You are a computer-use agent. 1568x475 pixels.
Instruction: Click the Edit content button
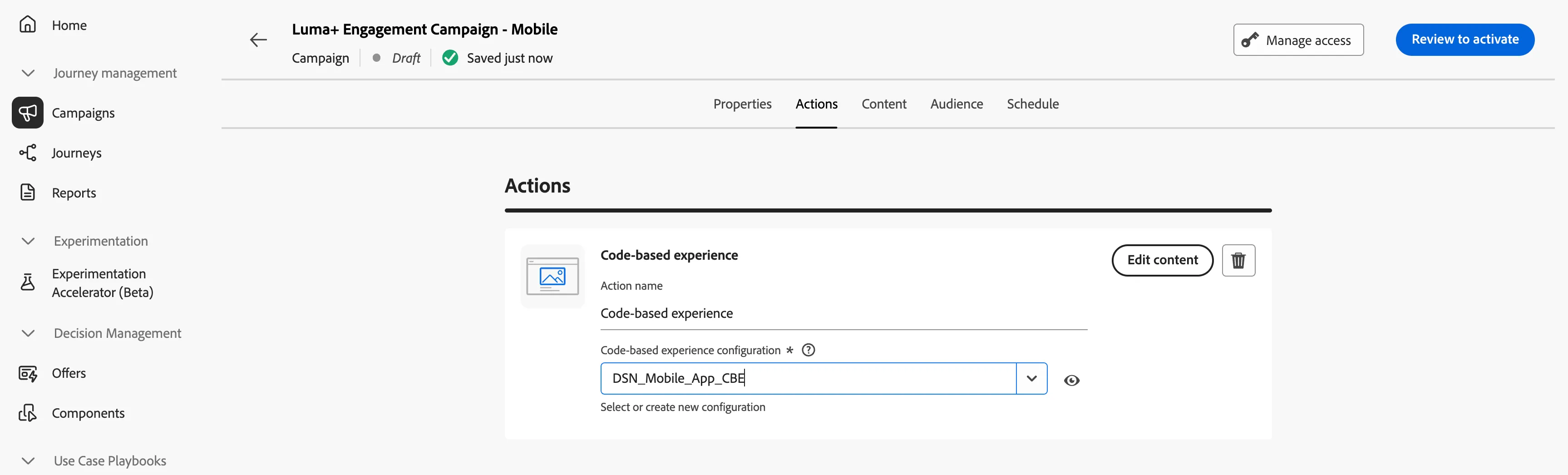pyautogui.click(x=1162, y=261)
